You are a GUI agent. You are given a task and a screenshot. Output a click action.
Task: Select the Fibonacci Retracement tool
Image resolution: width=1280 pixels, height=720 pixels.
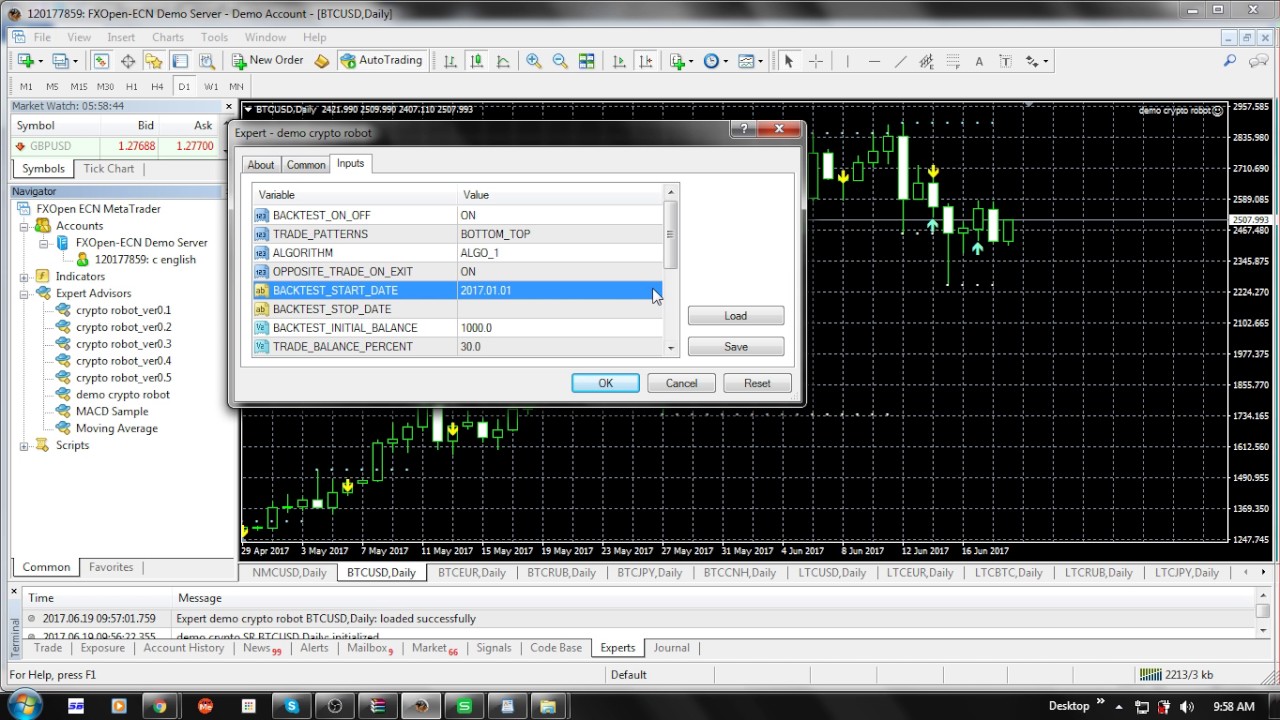point(952,61)
